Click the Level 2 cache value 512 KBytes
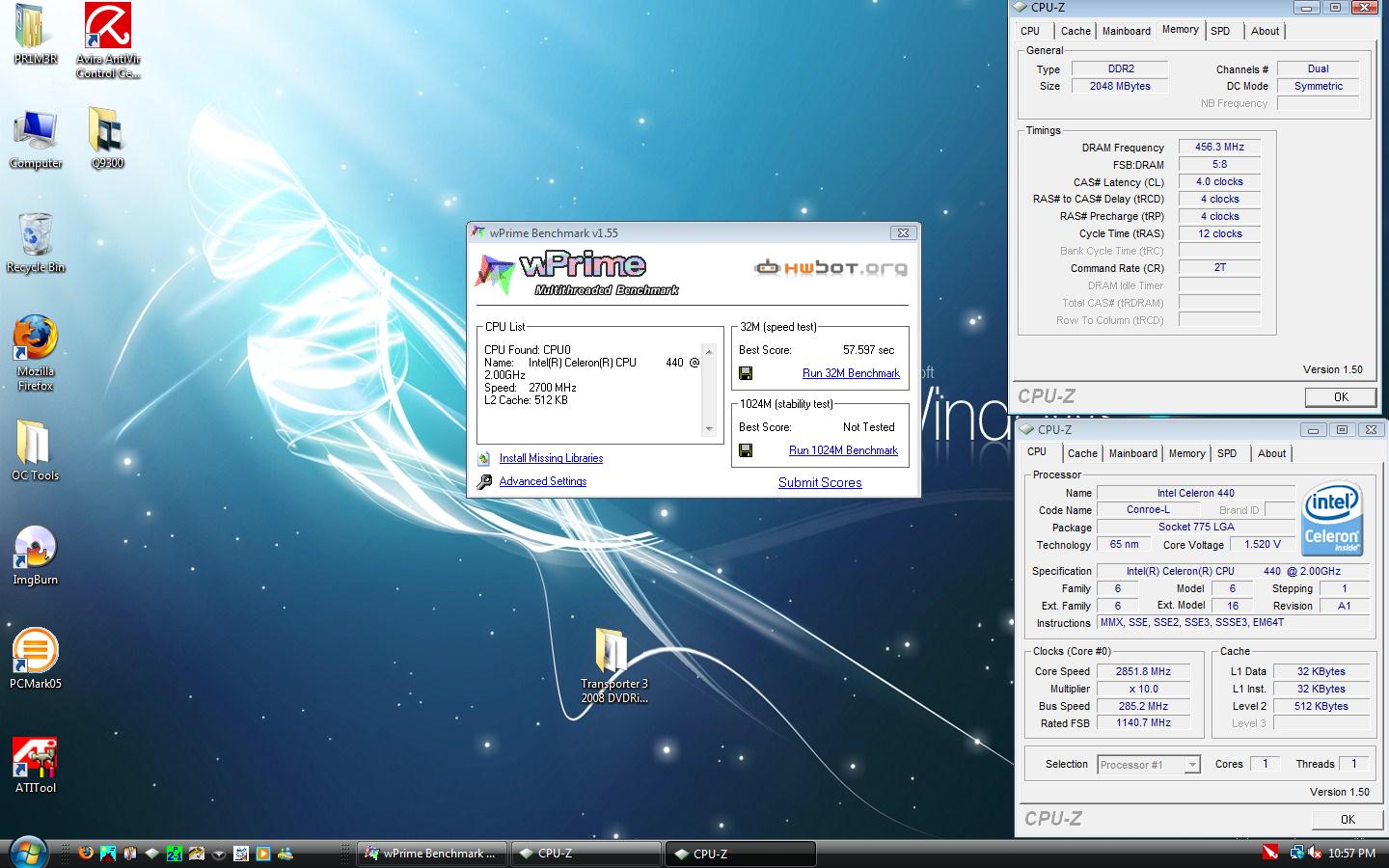Viewport: 1389px width, 868px height. (x=1321, y=706)
